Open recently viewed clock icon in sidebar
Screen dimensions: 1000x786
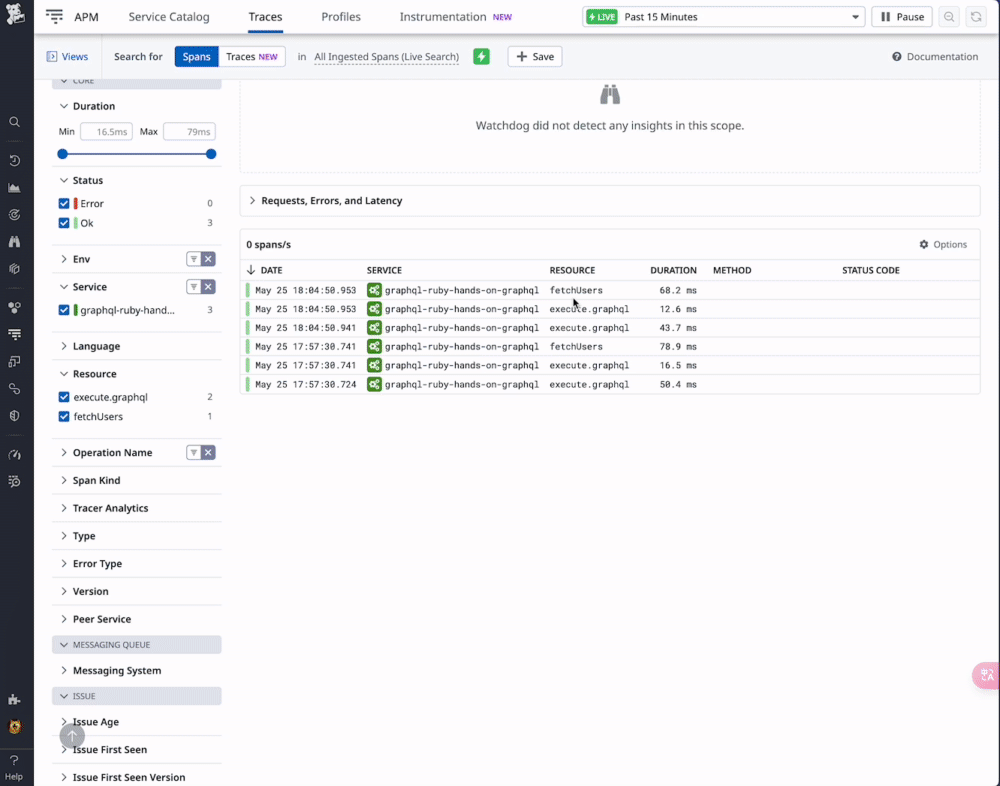pyautogui.click(x=14, y=161)
